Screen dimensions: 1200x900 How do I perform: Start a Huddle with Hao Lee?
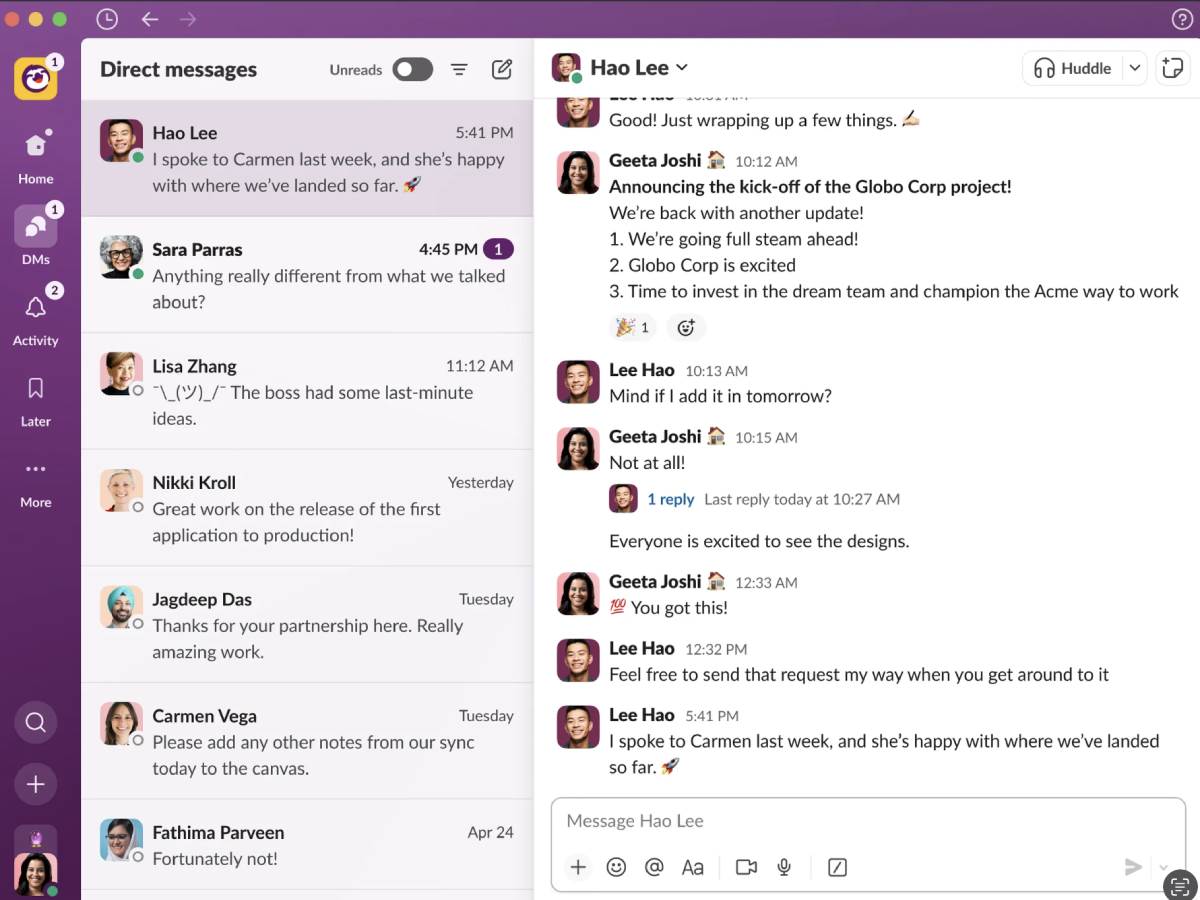(1073, 68)
